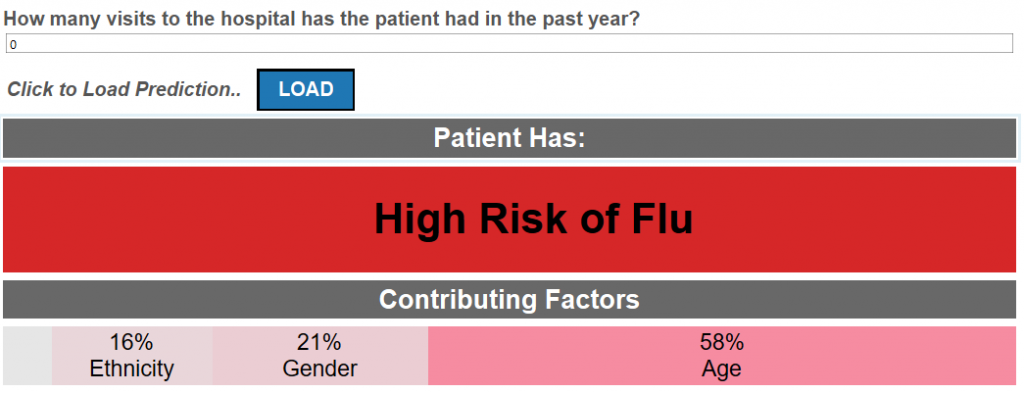The image size is (1024, 393).
Task: Select the Gender contributing factor segment
Action: click(x=320, y=356)
